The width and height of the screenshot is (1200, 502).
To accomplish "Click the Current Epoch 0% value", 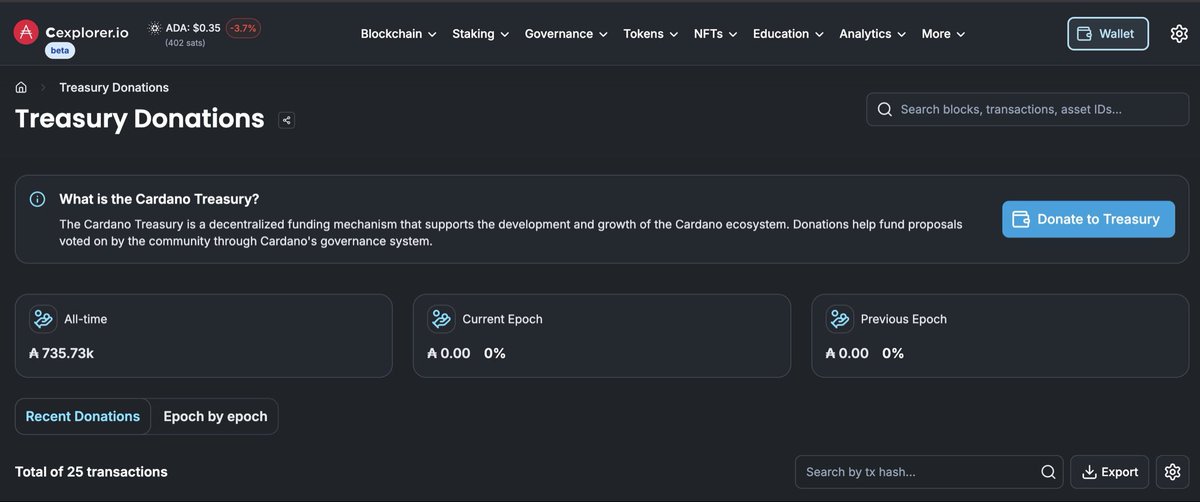I will [495, 353].
